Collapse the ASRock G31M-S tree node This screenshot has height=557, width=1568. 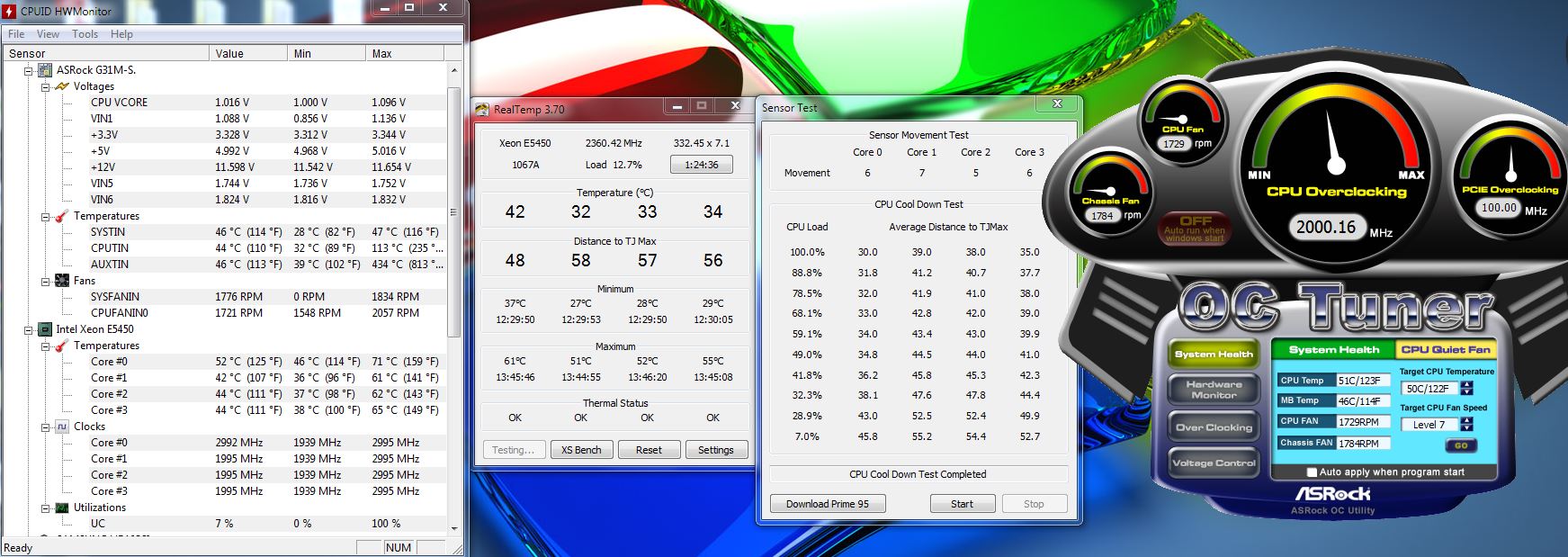coord(28,70)
